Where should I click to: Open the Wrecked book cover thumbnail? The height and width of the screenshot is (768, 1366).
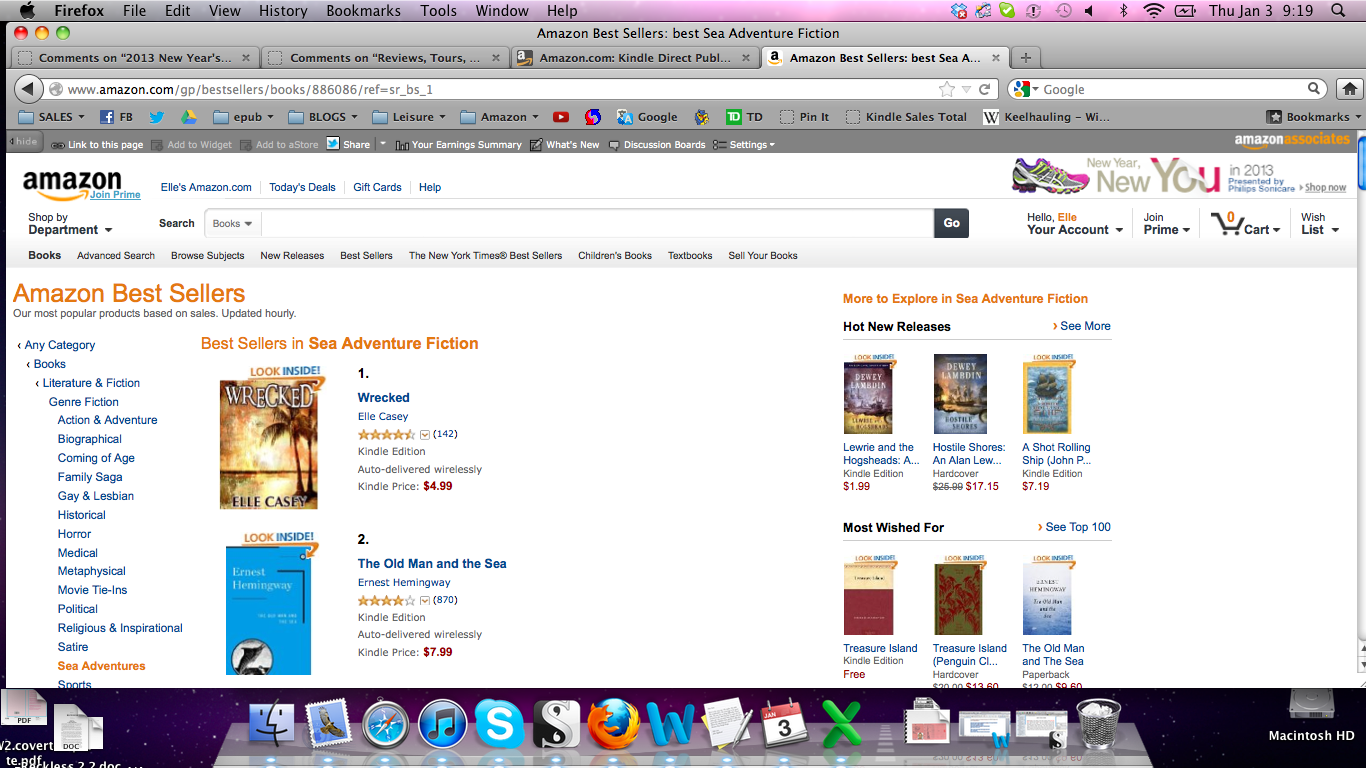pyautogui.click(x=269, y=437)
